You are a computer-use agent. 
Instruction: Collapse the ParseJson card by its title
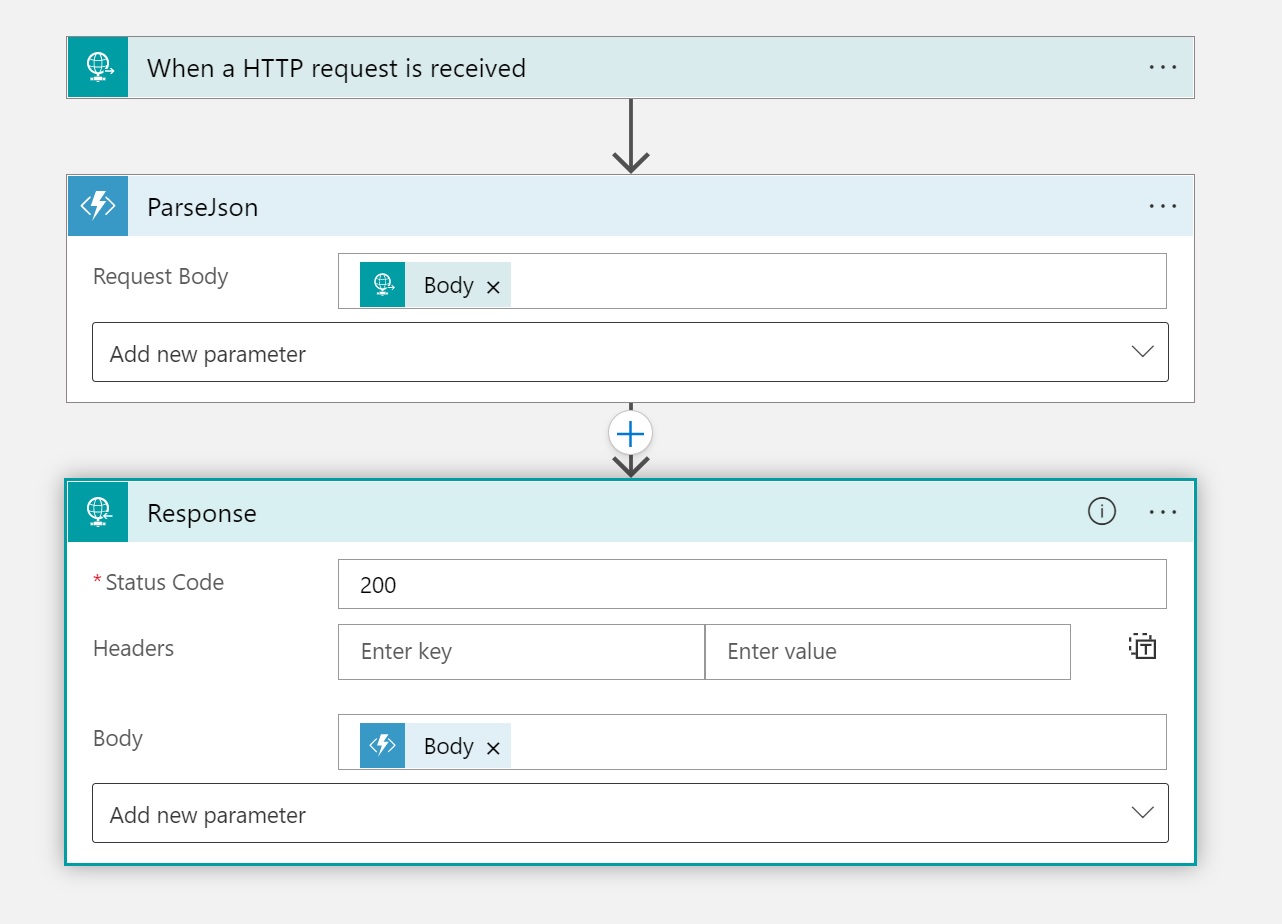203,207
